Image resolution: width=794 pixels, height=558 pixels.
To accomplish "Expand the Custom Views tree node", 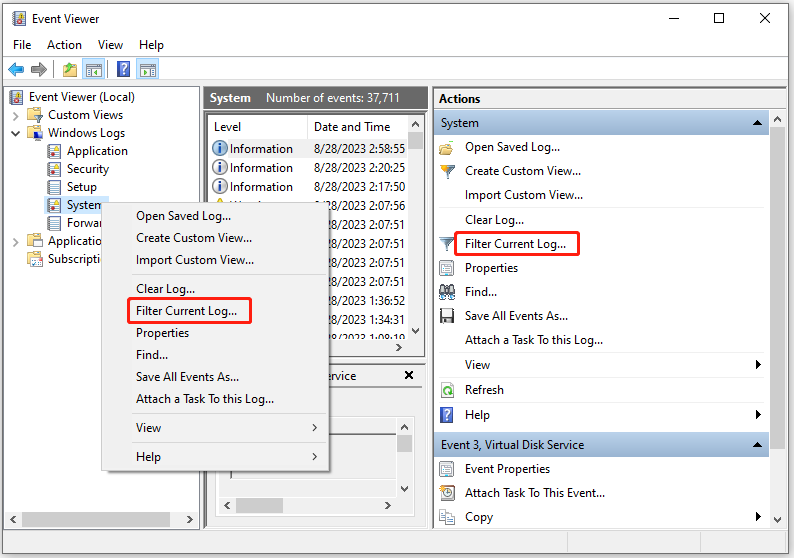I will point(16,115).
